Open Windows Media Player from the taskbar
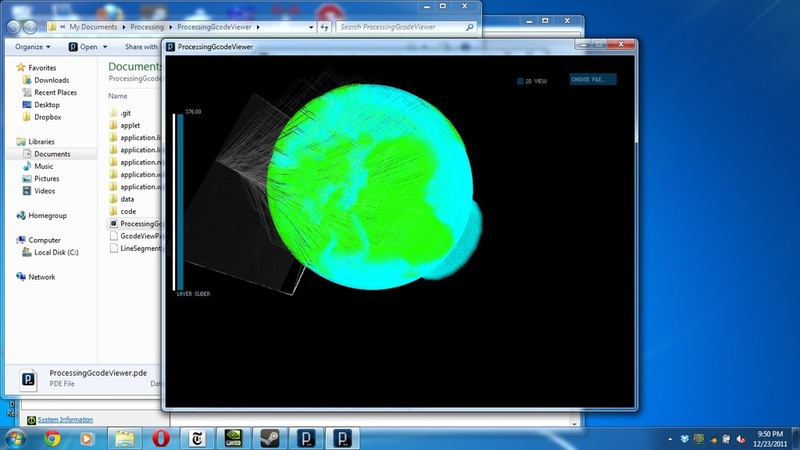This screenshot has width=800, height=450. [87, 439]
